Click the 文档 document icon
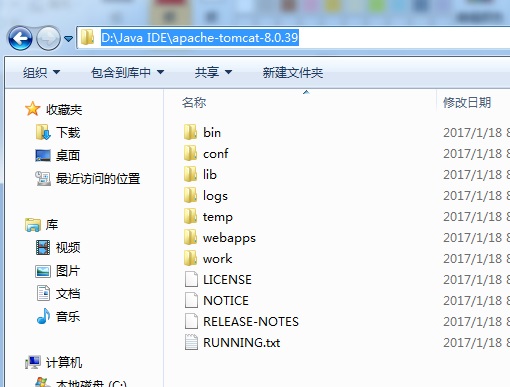Image resolution: width=510 pixels, height=387 pixels. [x=43, y=293]
